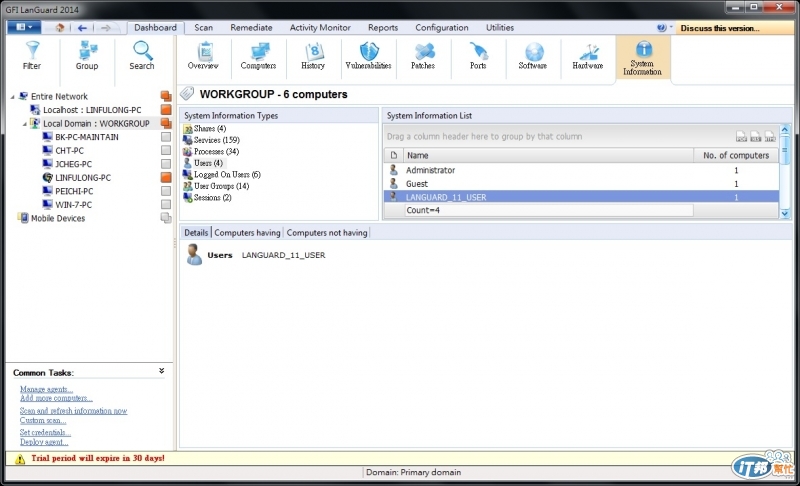The image size is (800, 486).
Task: Click Discuss this version link
Action: point(719,28)
